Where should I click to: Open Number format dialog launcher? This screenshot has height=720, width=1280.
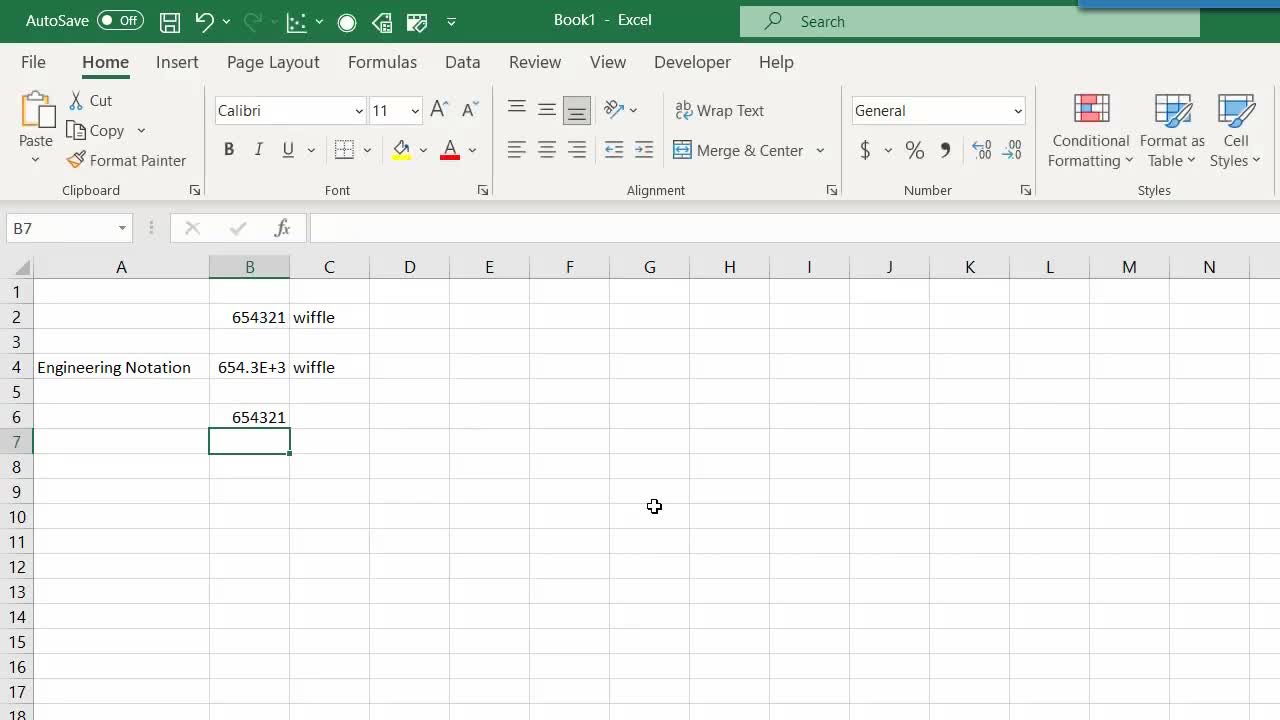[x=1026, y=190]
